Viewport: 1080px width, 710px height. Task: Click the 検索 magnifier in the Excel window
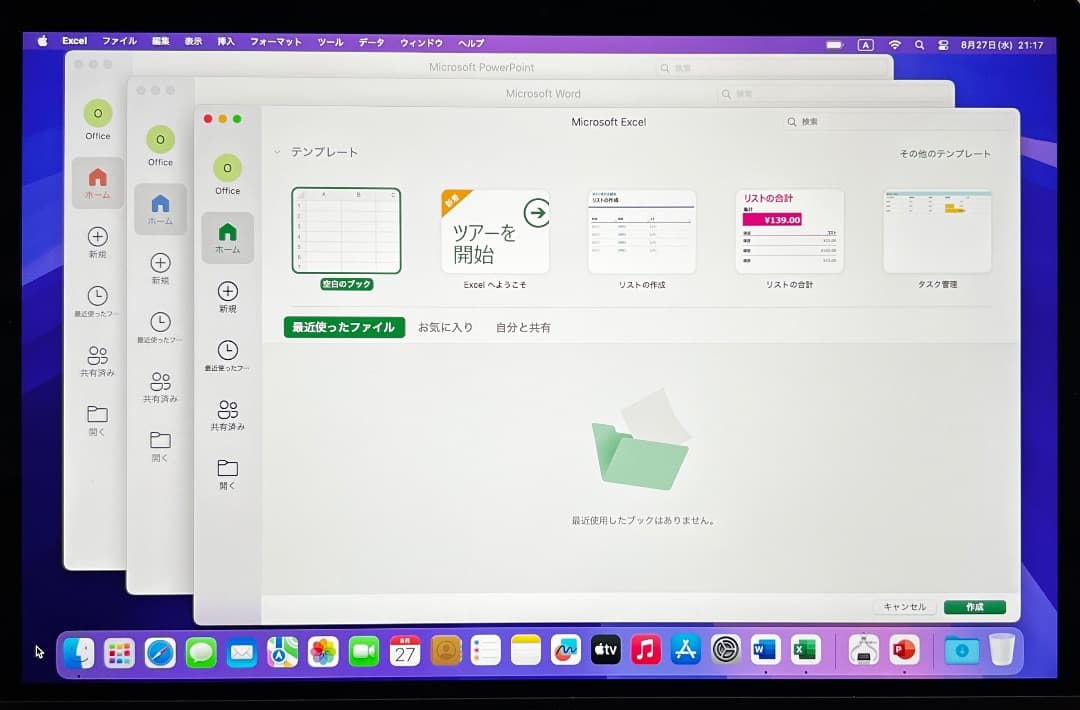pyautogui.click(x=793, y=121)
